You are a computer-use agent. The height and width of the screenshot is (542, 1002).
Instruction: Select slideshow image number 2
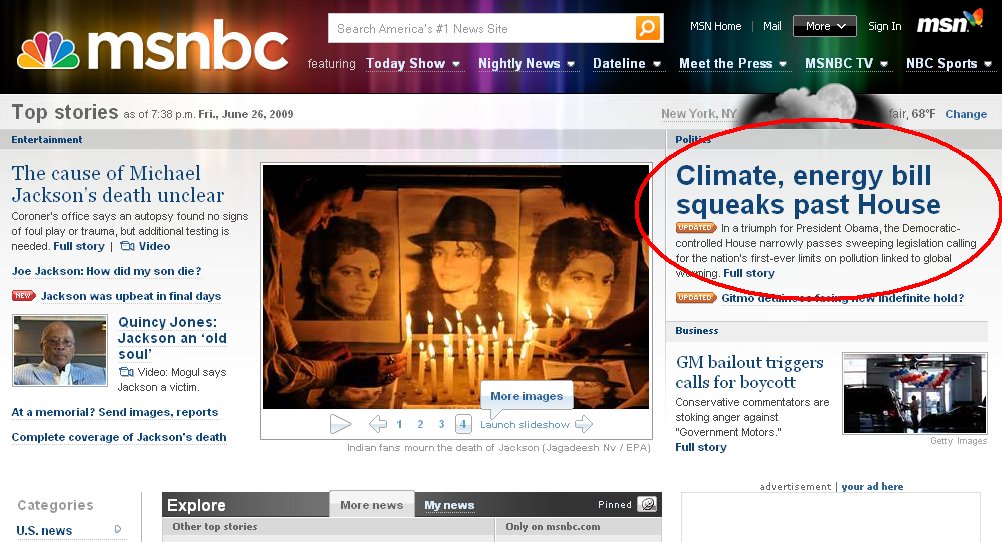(x=420, y=424)
